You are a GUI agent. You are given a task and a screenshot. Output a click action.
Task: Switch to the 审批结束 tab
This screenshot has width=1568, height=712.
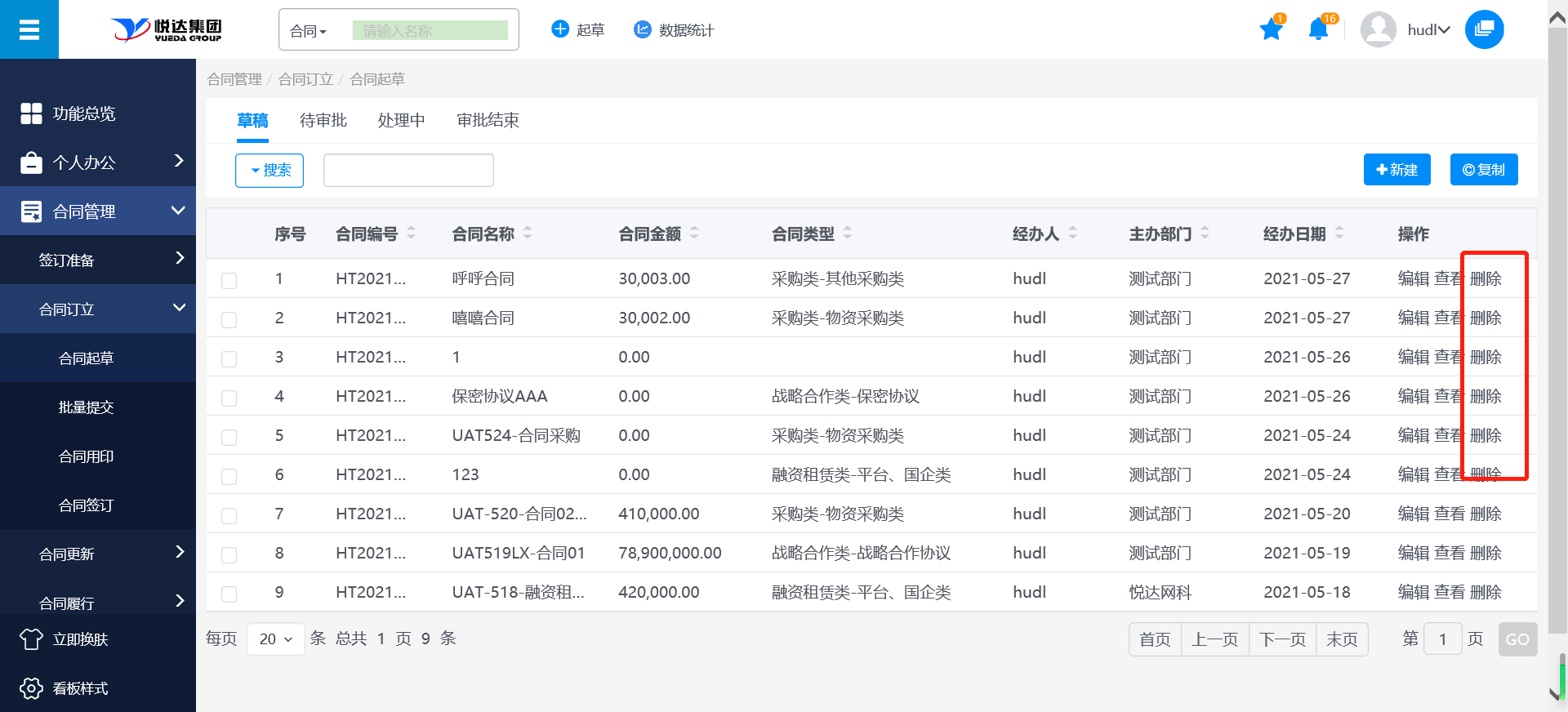pyautogui.click(x=488, y=121)
